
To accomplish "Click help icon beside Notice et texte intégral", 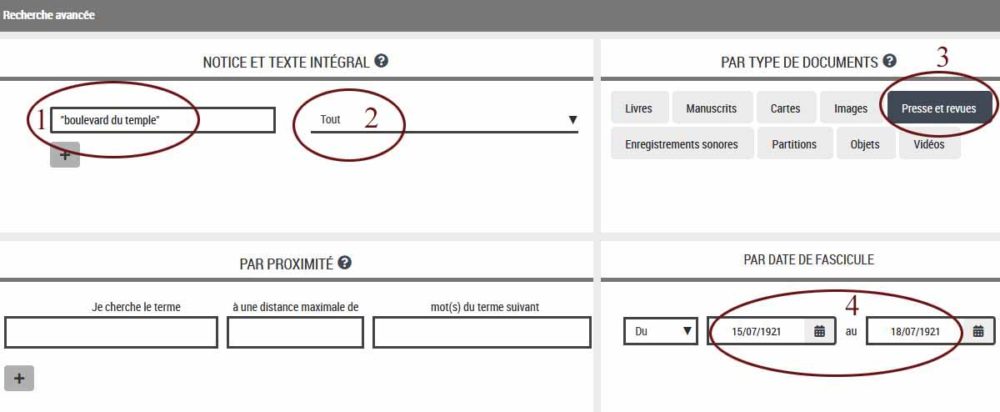I will 381,61.
